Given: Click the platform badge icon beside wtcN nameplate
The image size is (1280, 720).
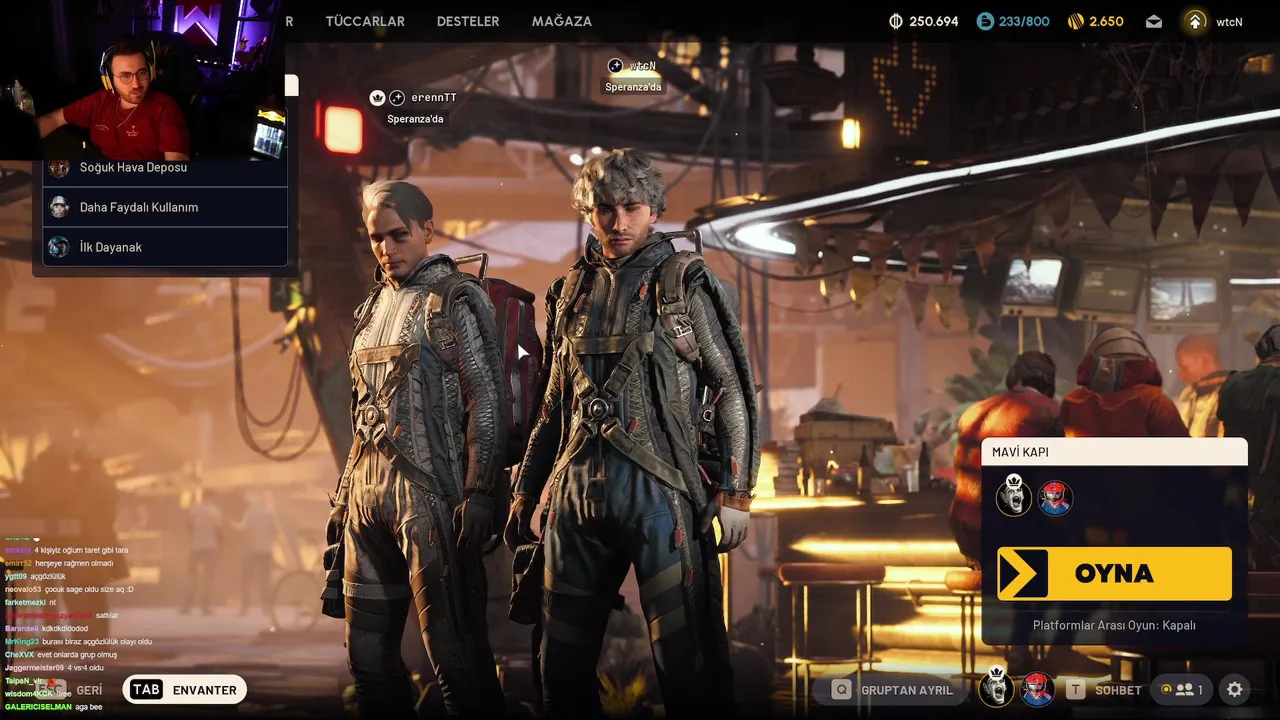Looking at the screenshot, I should pyautogui.click(x=615, y=66).
